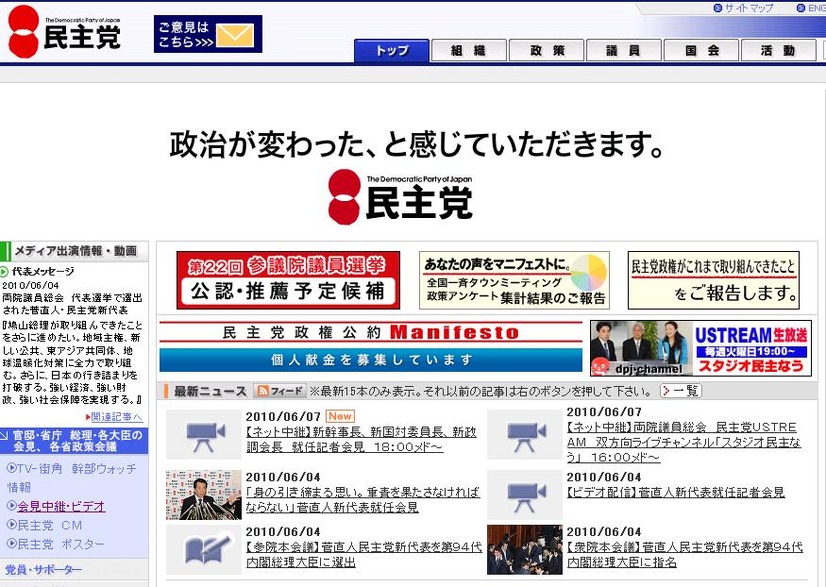Image resolution: width=826 pixels, height=587 pixels.
Task: Click the green arrow icon by 代表メッセージ
Action: click(x=4, y=272)
